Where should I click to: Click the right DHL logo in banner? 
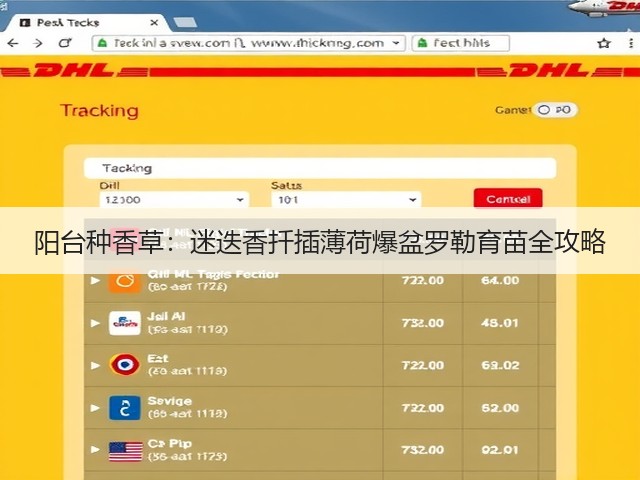pos(548,71)
